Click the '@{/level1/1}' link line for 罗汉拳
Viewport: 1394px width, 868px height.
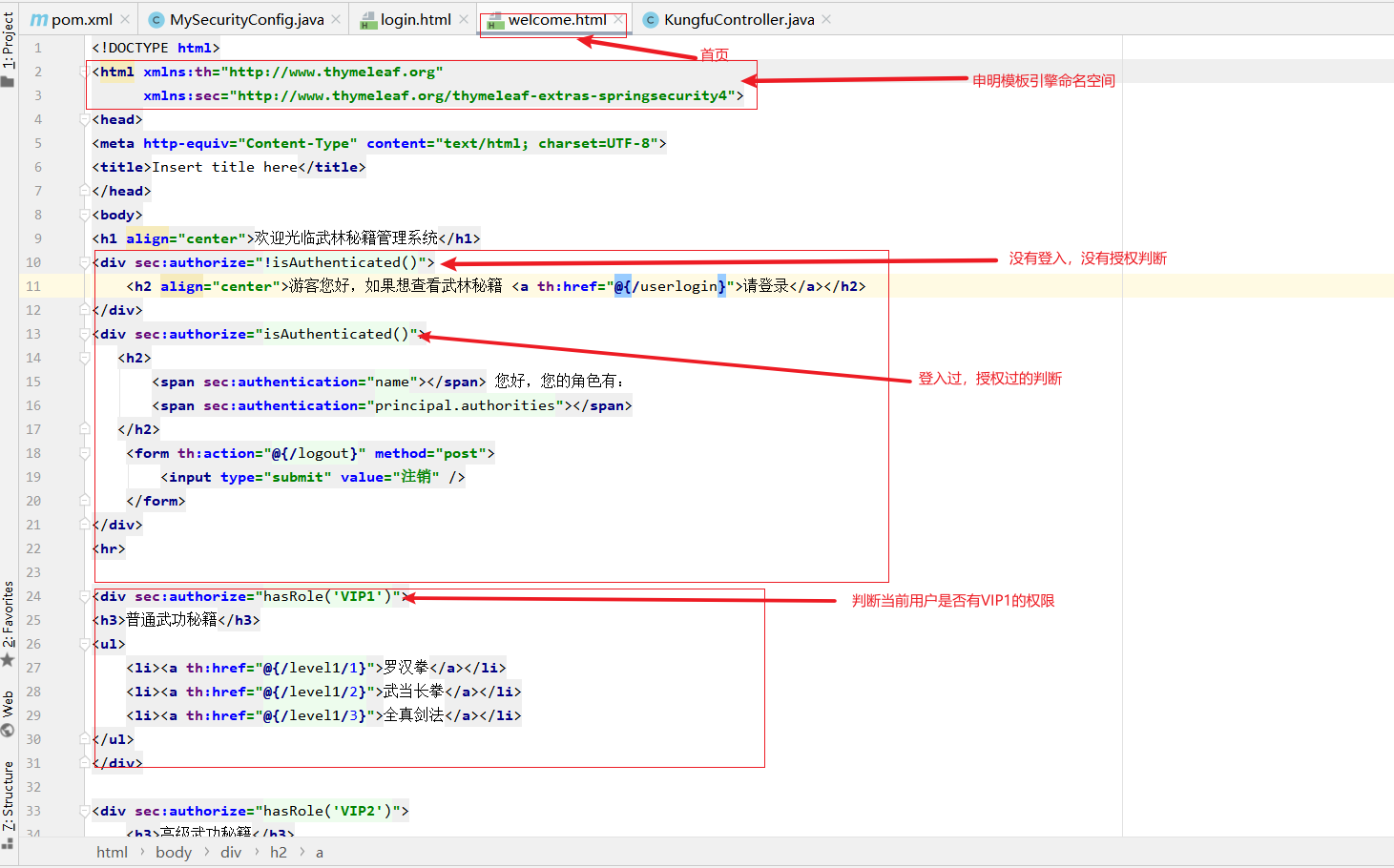click(x=316, y=668)
